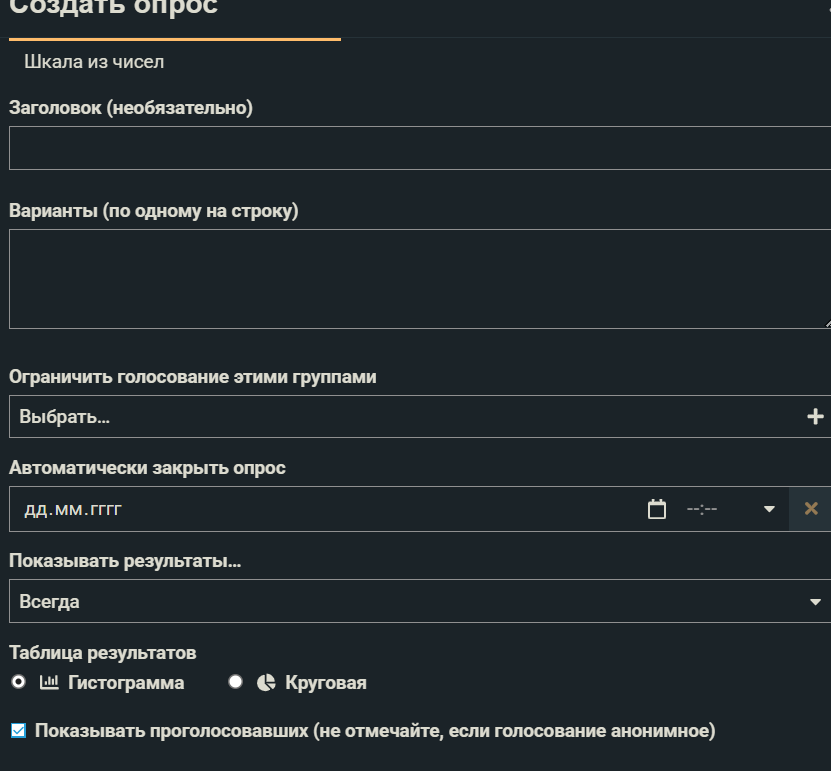The width and height of the screenshot is (831, 771).
Task: Uncheck Показывать проголосовавших checkbox
Action: pyautogui.click(x=19, y=731)
